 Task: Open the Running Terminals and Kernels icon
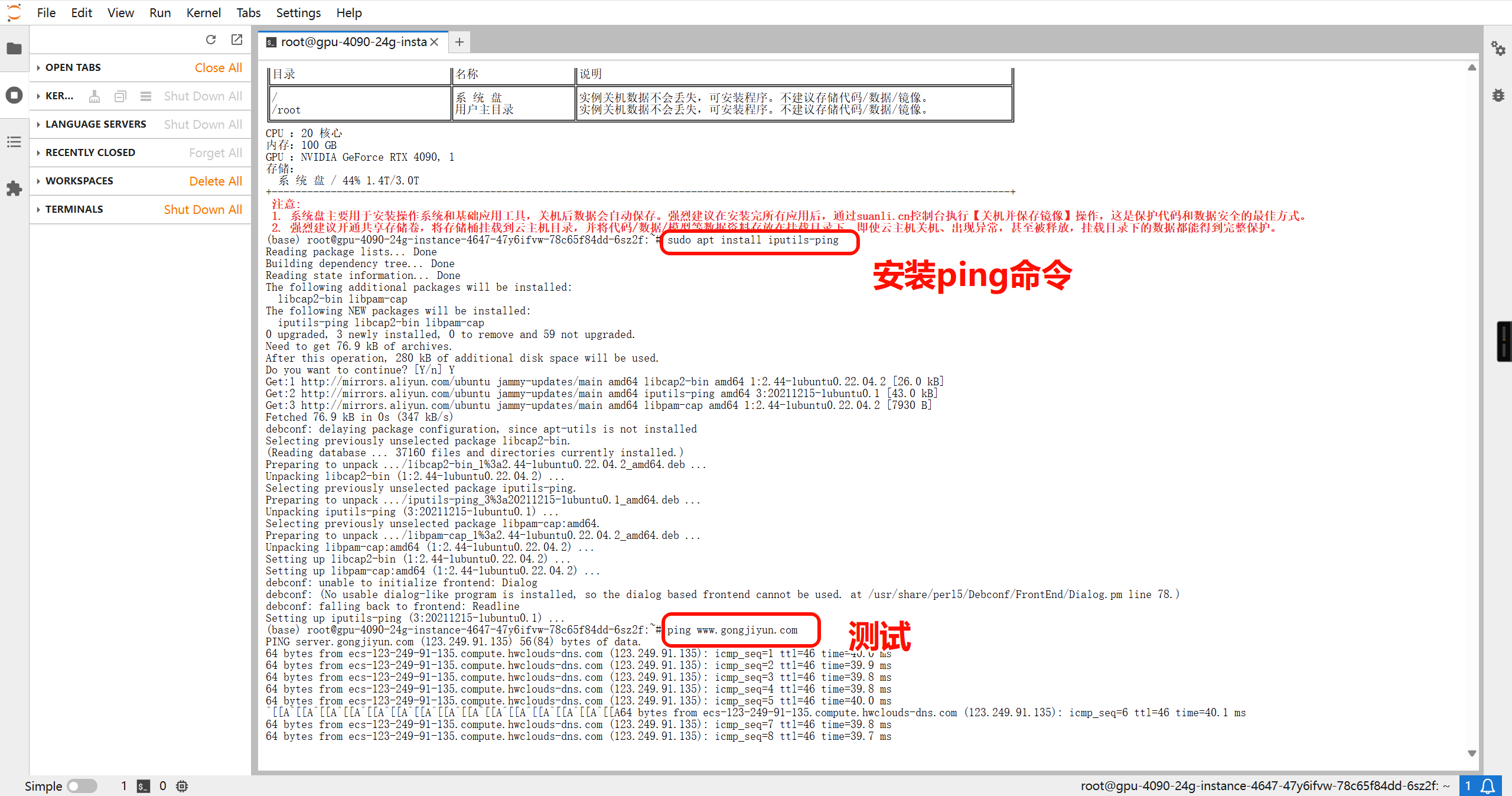[14, 95]
